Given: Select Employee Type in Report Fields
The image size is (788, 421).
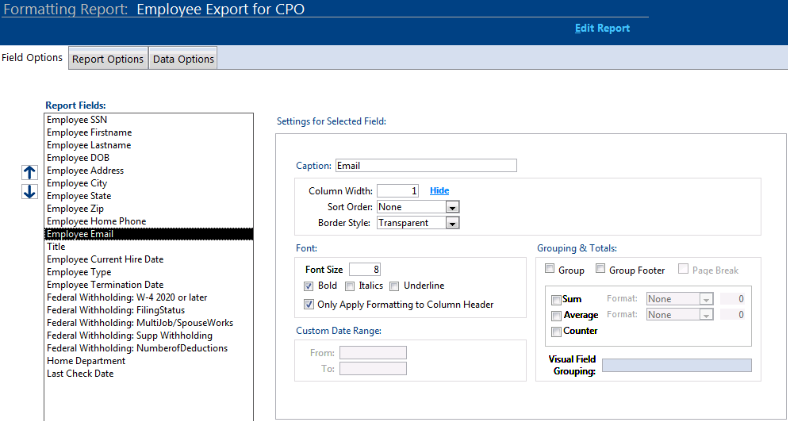Looking at the screenshot, I should pos(149,272).
